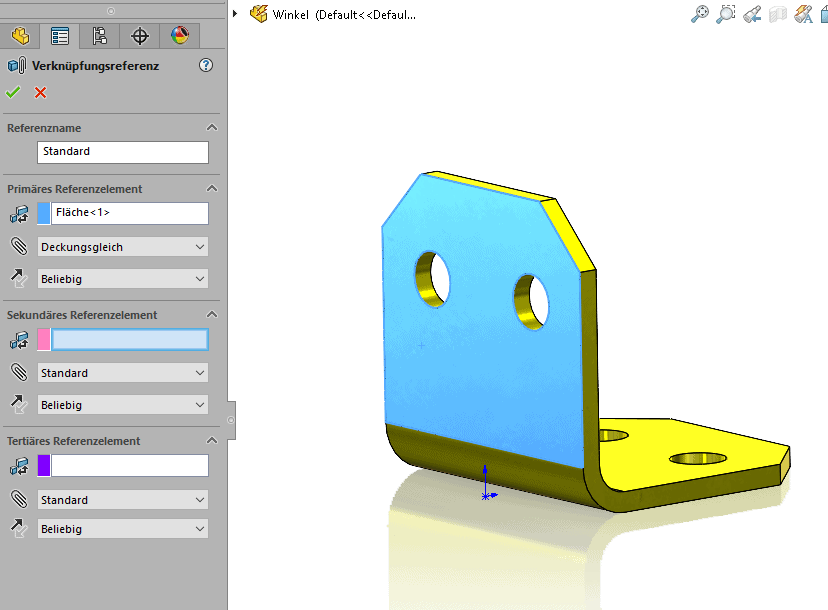Click the tertiary mate type paperclip icon

[19, 499]
